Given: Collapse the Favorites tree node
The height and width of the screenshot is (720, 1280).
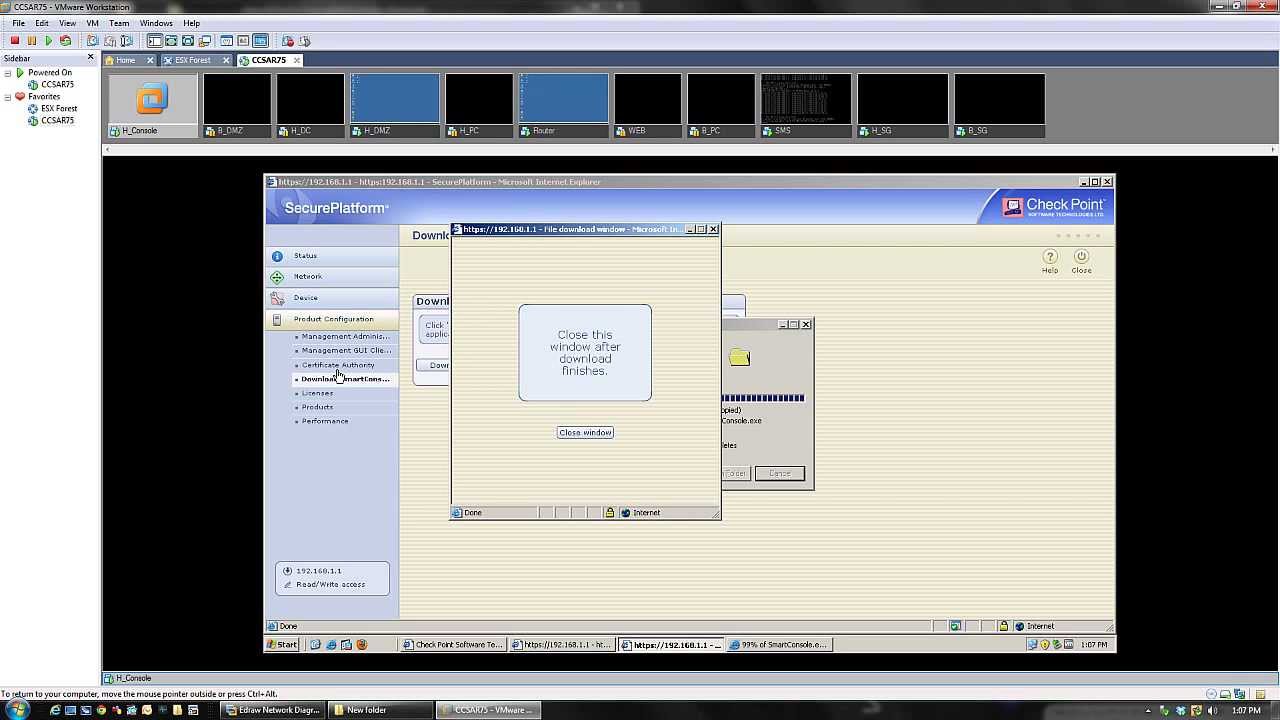Looking at the screenshot, I should [8, 97].
